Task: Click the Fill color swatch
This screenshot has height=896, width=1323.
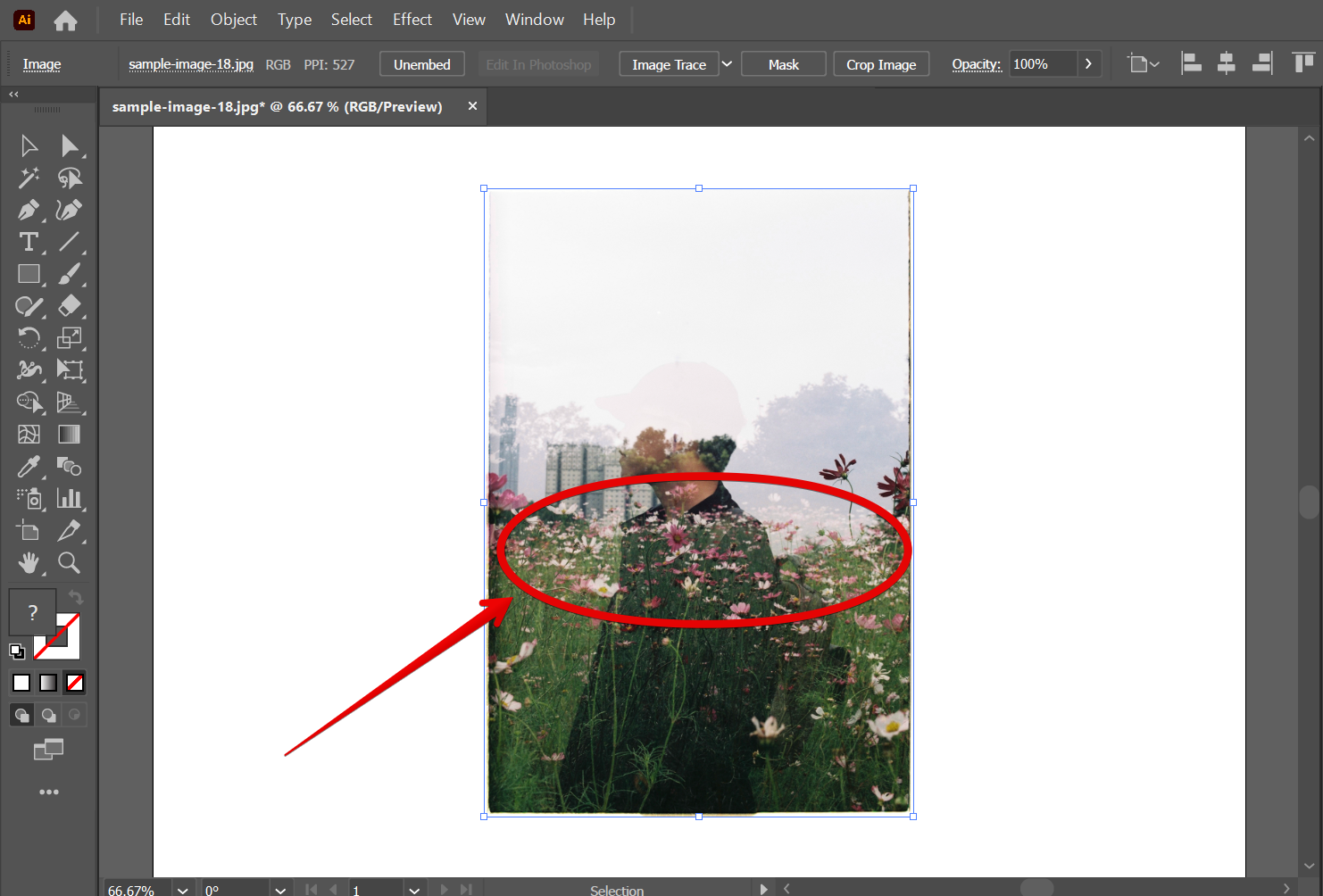Action: click(x=32, y=612)
